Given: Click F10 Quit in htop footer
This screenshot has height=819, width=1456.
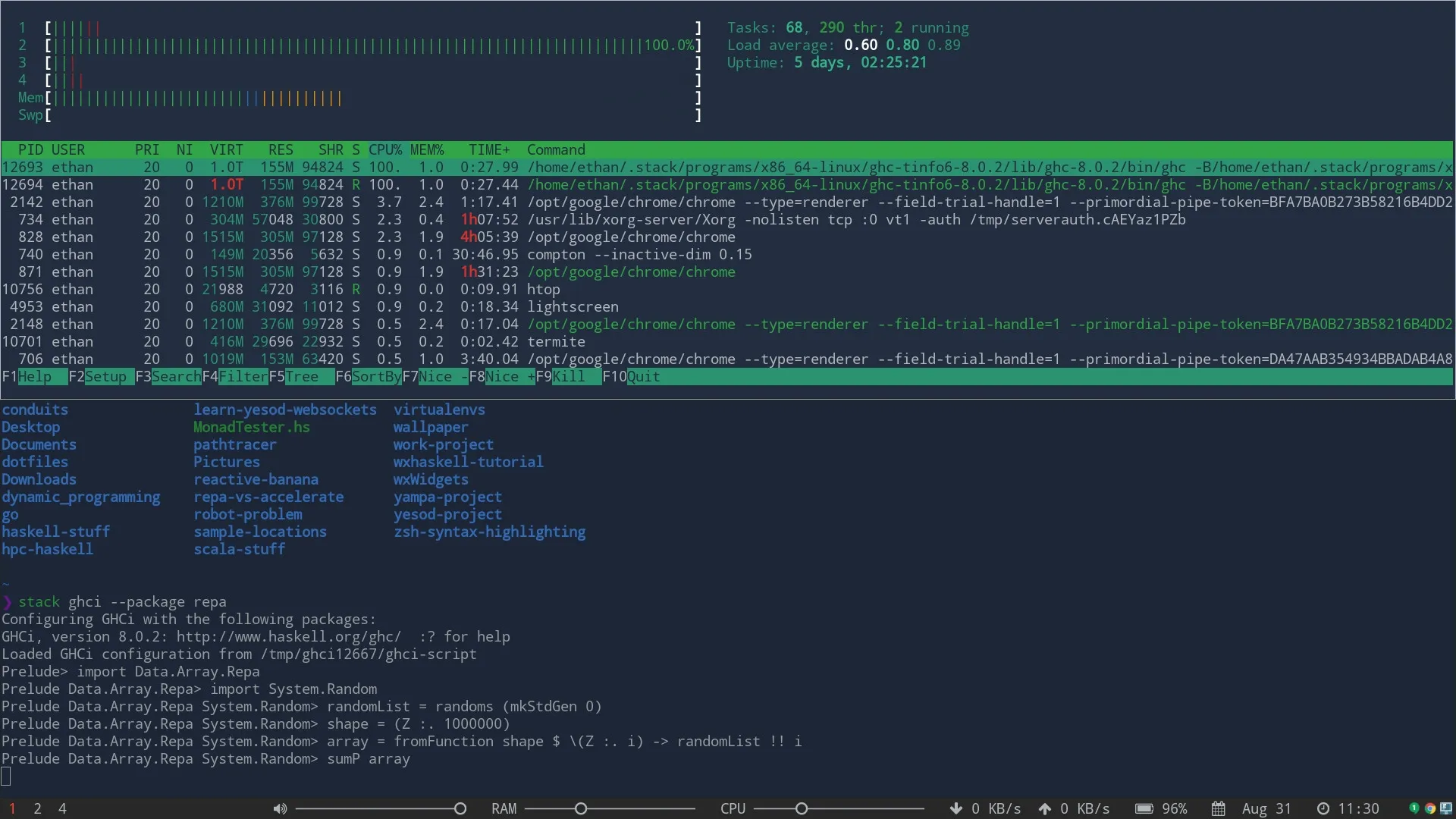Looking at the screenshot, I should click(x=631, y=376).
